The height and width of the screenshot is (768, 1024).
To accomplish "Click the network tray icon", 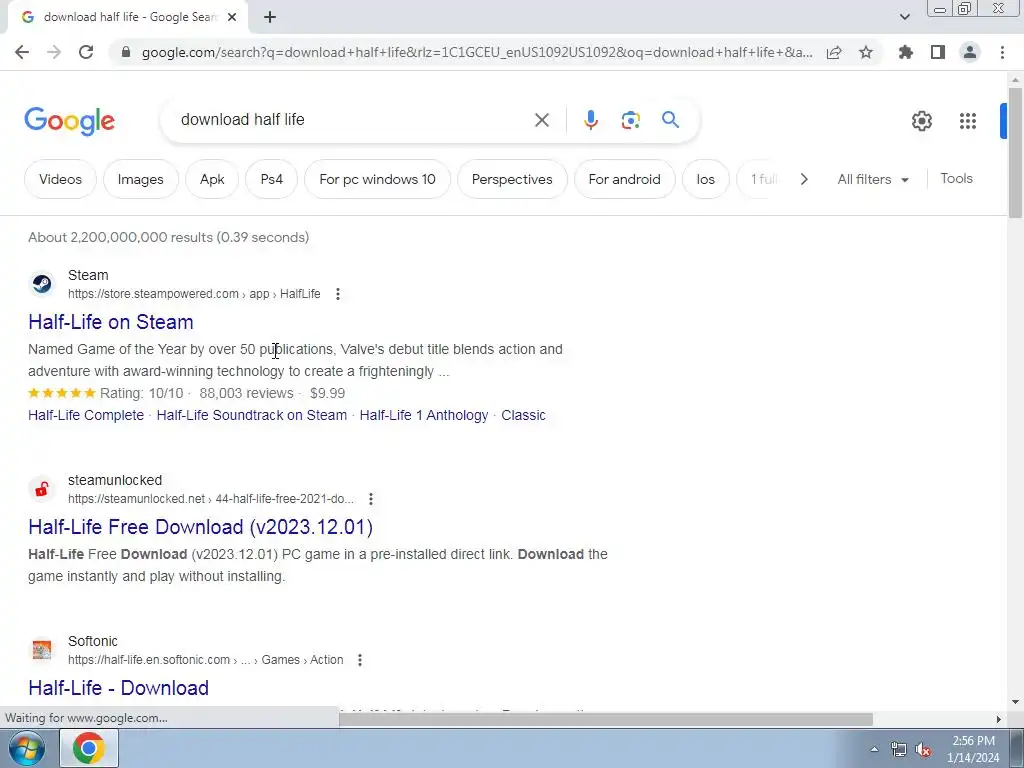I will 899,749.
